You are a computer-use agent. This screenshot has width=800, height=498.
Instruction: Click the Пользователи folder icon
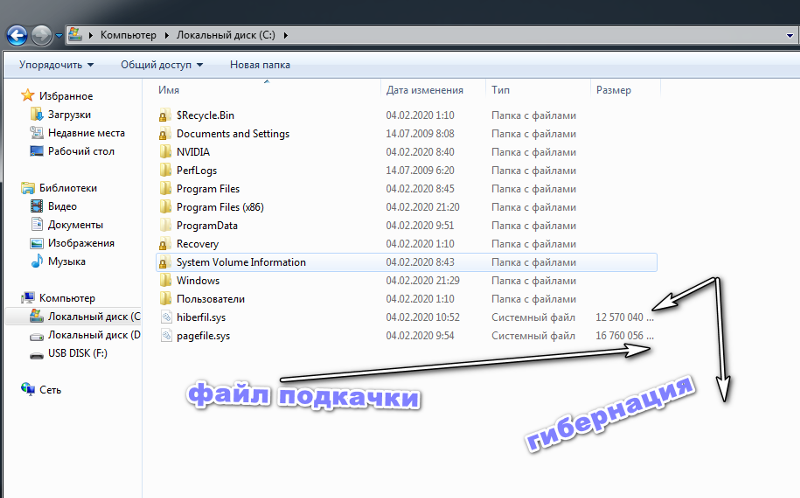[x=164, y=298]
